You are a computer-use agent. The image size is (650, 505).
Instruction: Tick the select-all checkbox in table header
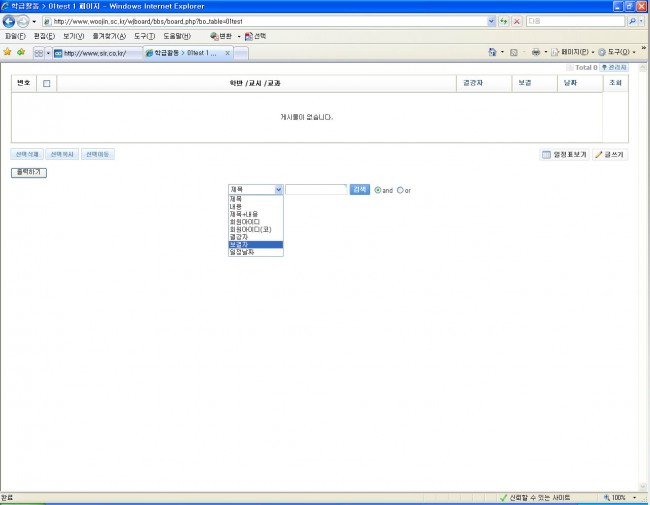tap(46, 83)
